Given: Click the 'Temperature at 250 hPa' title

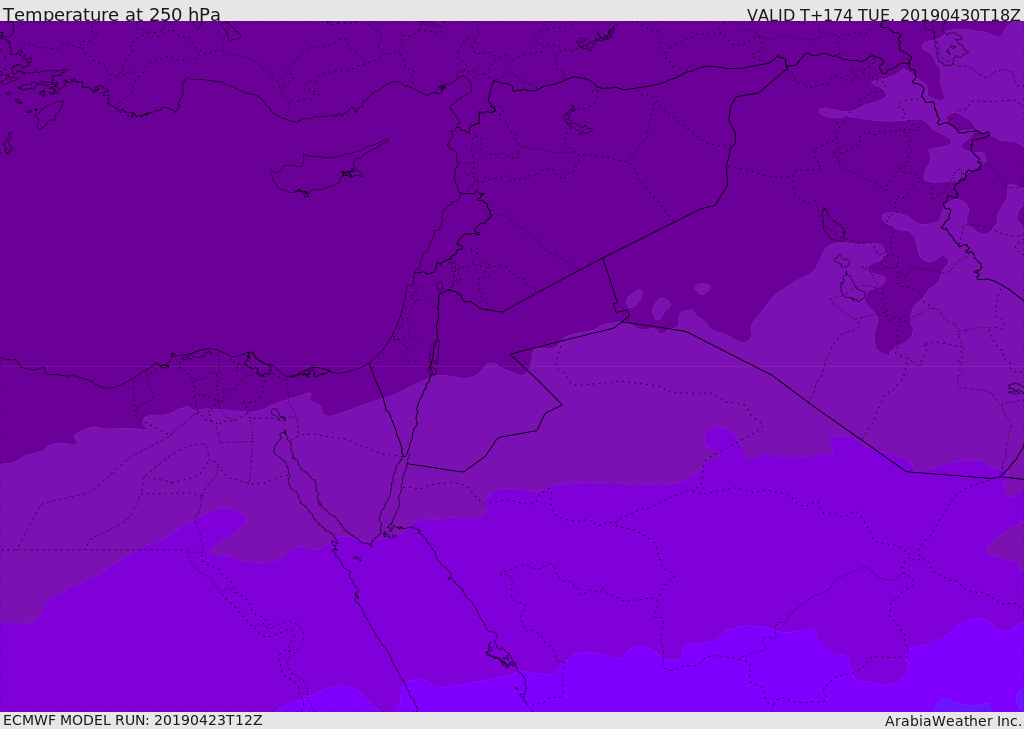Looking at the screenshot, I should 112,14.
